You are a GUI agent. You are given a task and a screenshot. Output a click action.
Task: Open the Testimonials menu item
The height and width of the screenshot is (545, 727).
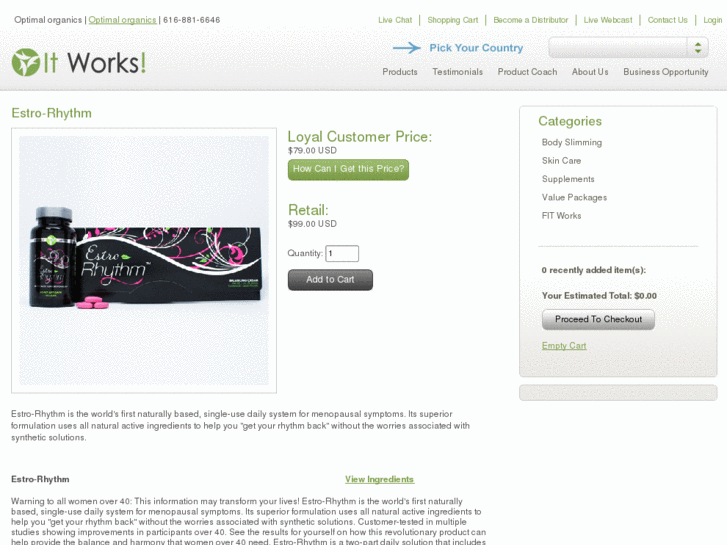457,72
